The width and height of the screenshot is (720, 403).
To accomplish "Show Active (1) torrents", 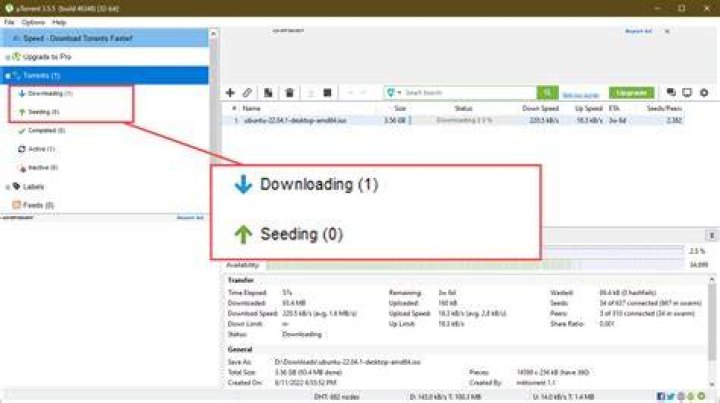I will [41, 149].
